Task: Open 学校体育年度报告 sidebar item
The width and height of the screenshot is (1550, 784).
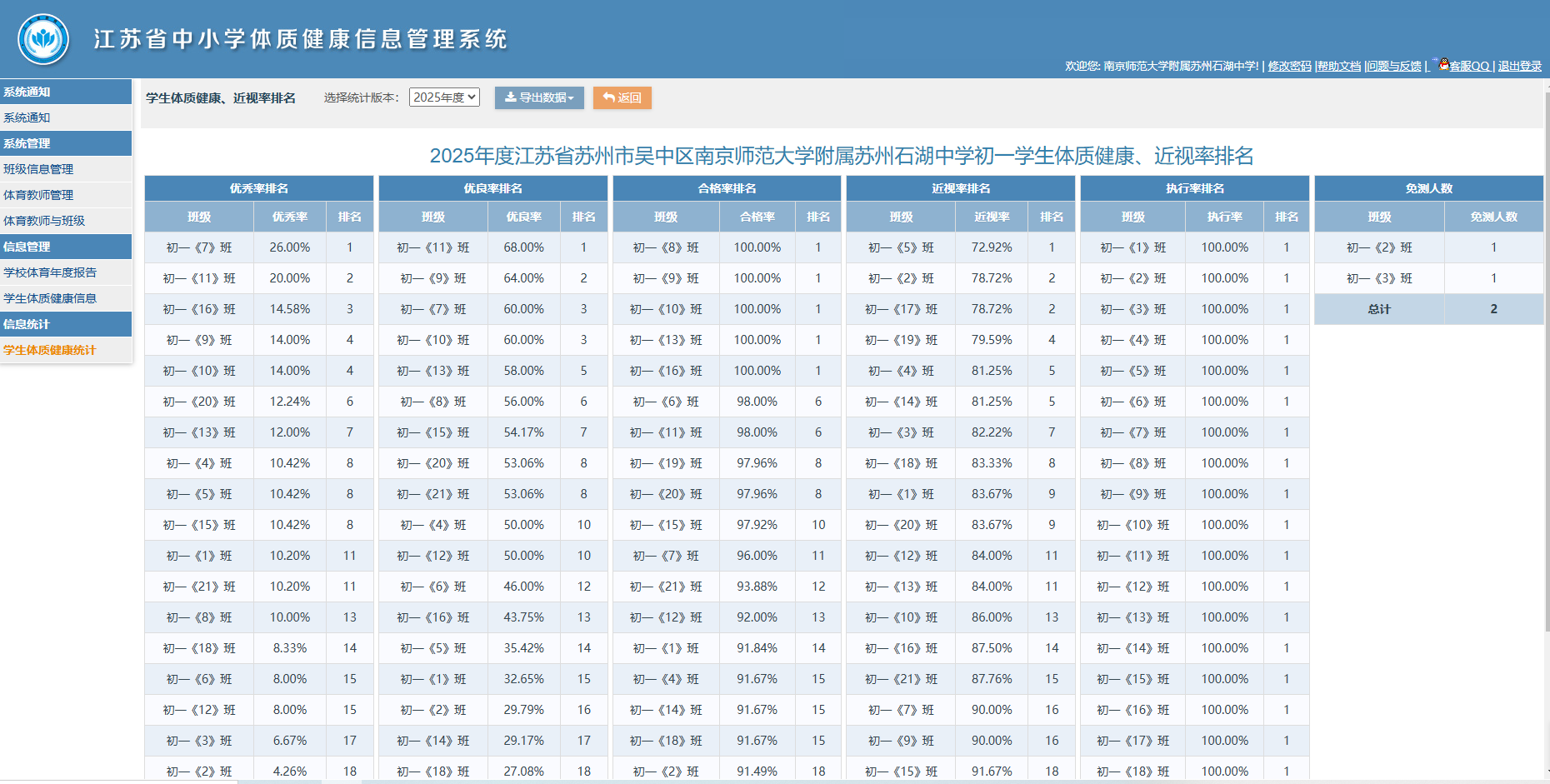Action: tap(50, 272)
